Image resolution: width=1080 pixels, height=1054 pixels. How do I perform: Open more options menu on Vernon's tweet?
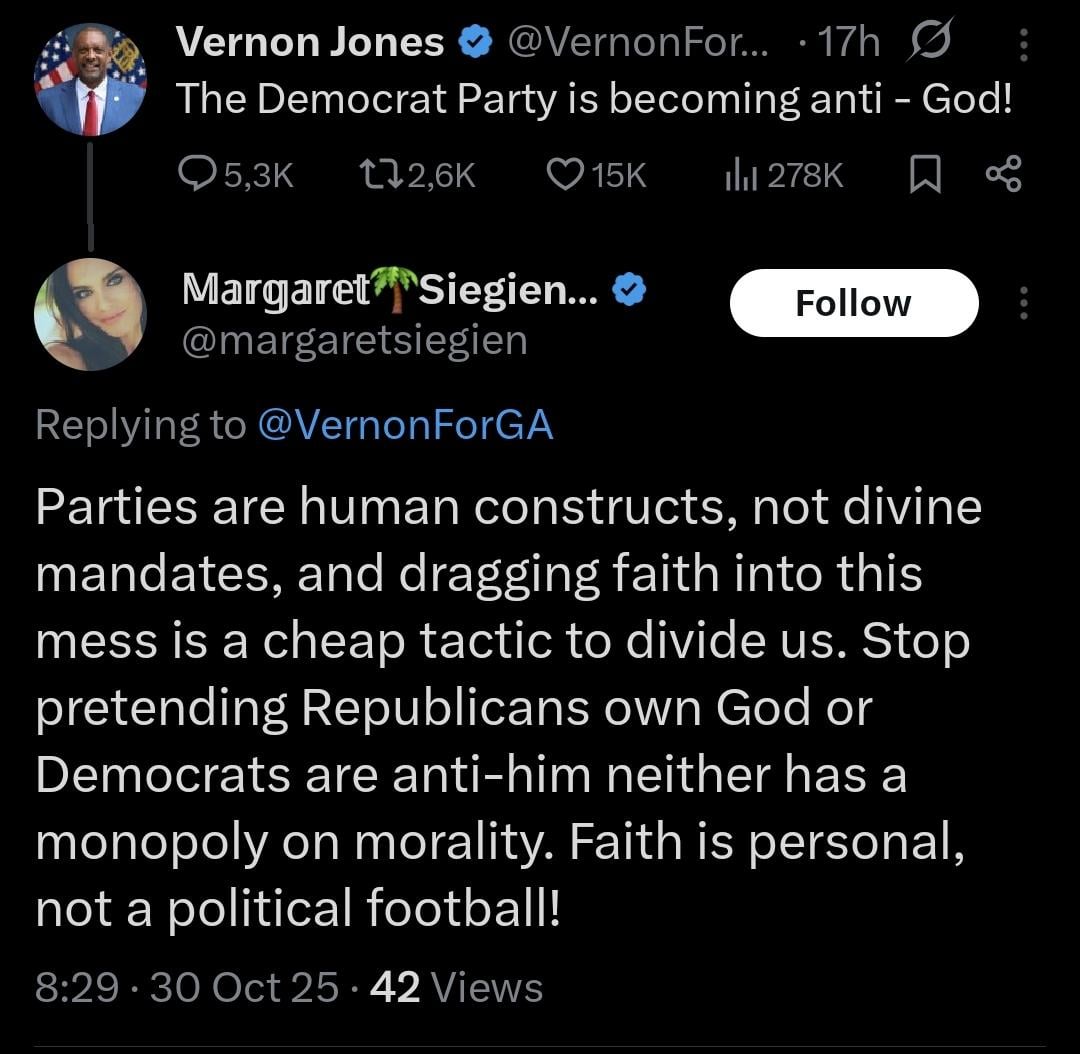(x=1022, y=45)
